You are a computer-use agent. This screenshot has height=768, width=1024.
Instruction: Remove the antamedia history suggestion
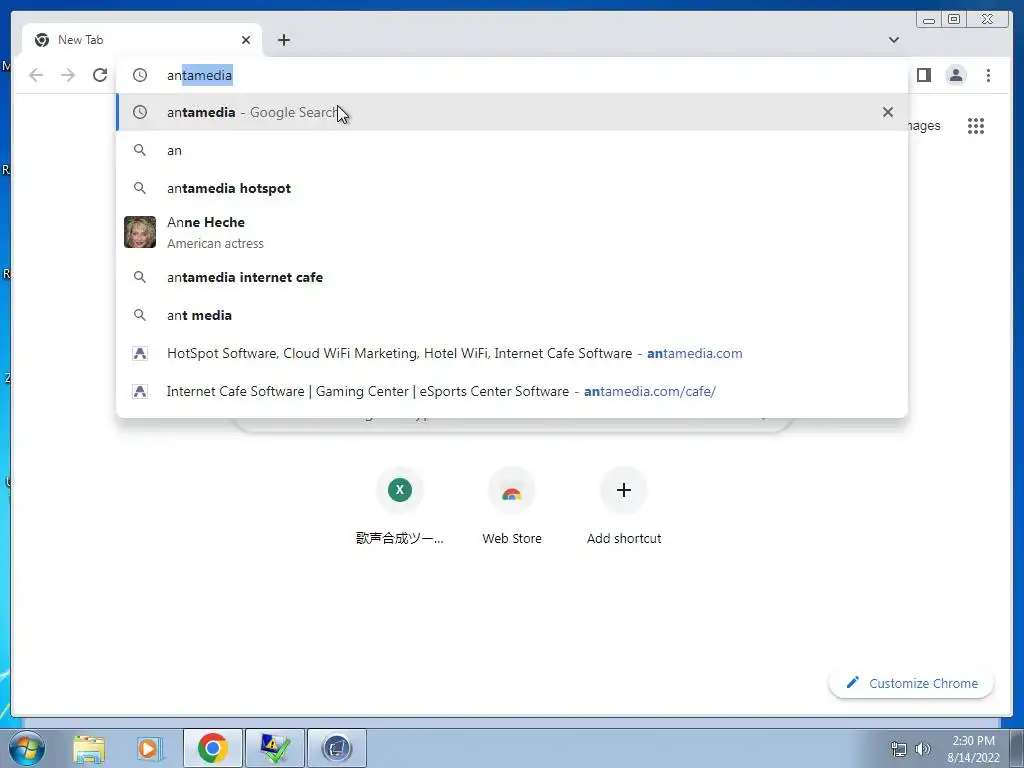(888, 112)
